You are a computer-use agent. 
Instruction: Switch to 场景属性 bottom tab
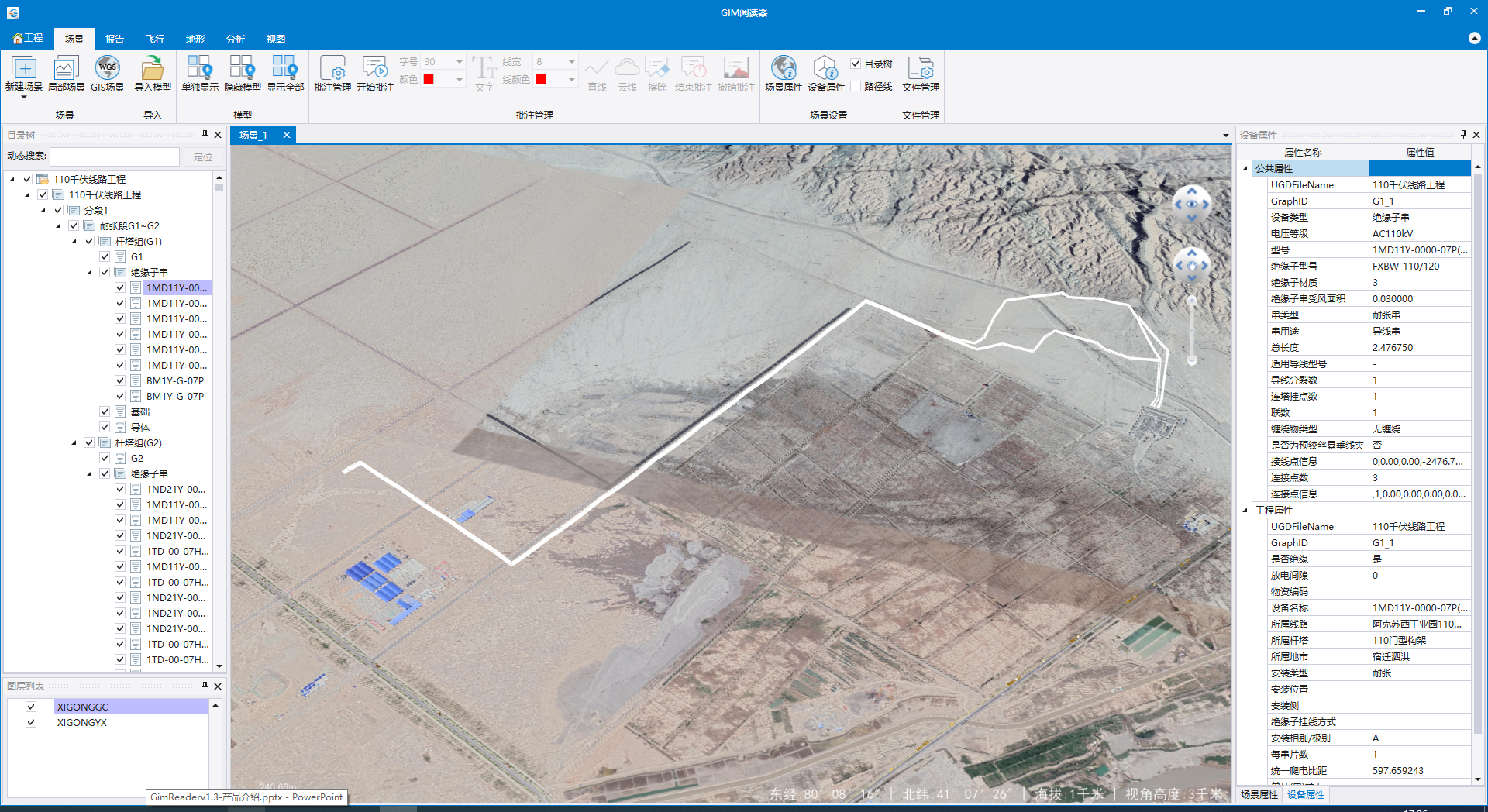coord(1259,795)
